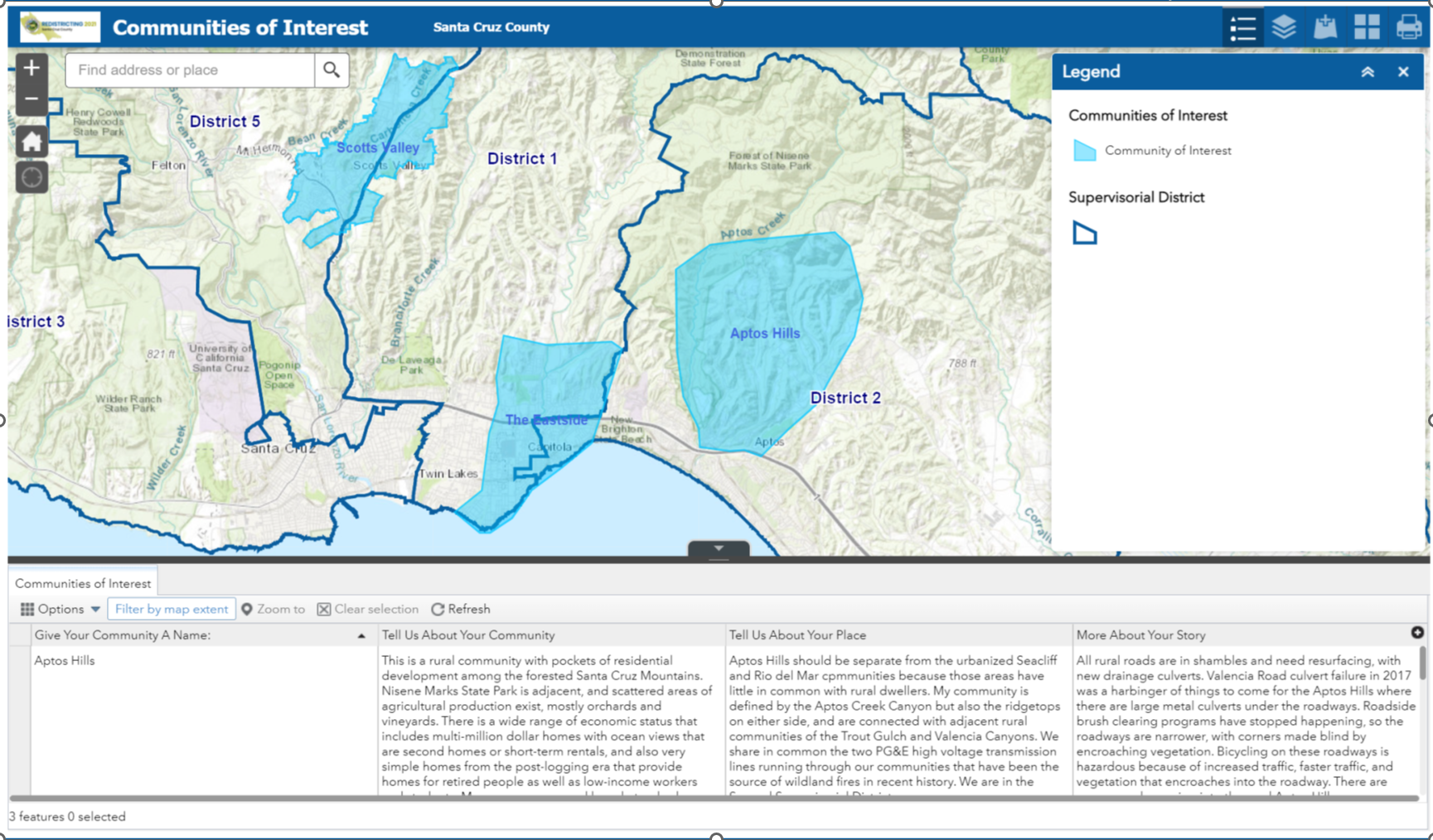Open the Layer List panel
Viewport: 1433px width, 840px height.
pyautogui.click(x=1284, y=27)
